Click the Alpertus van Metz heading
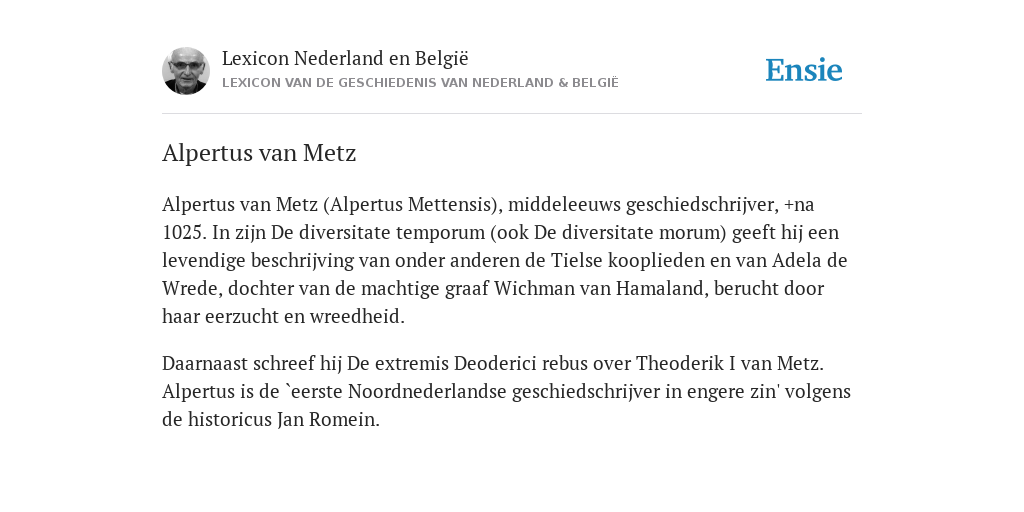 pos(259,153)
